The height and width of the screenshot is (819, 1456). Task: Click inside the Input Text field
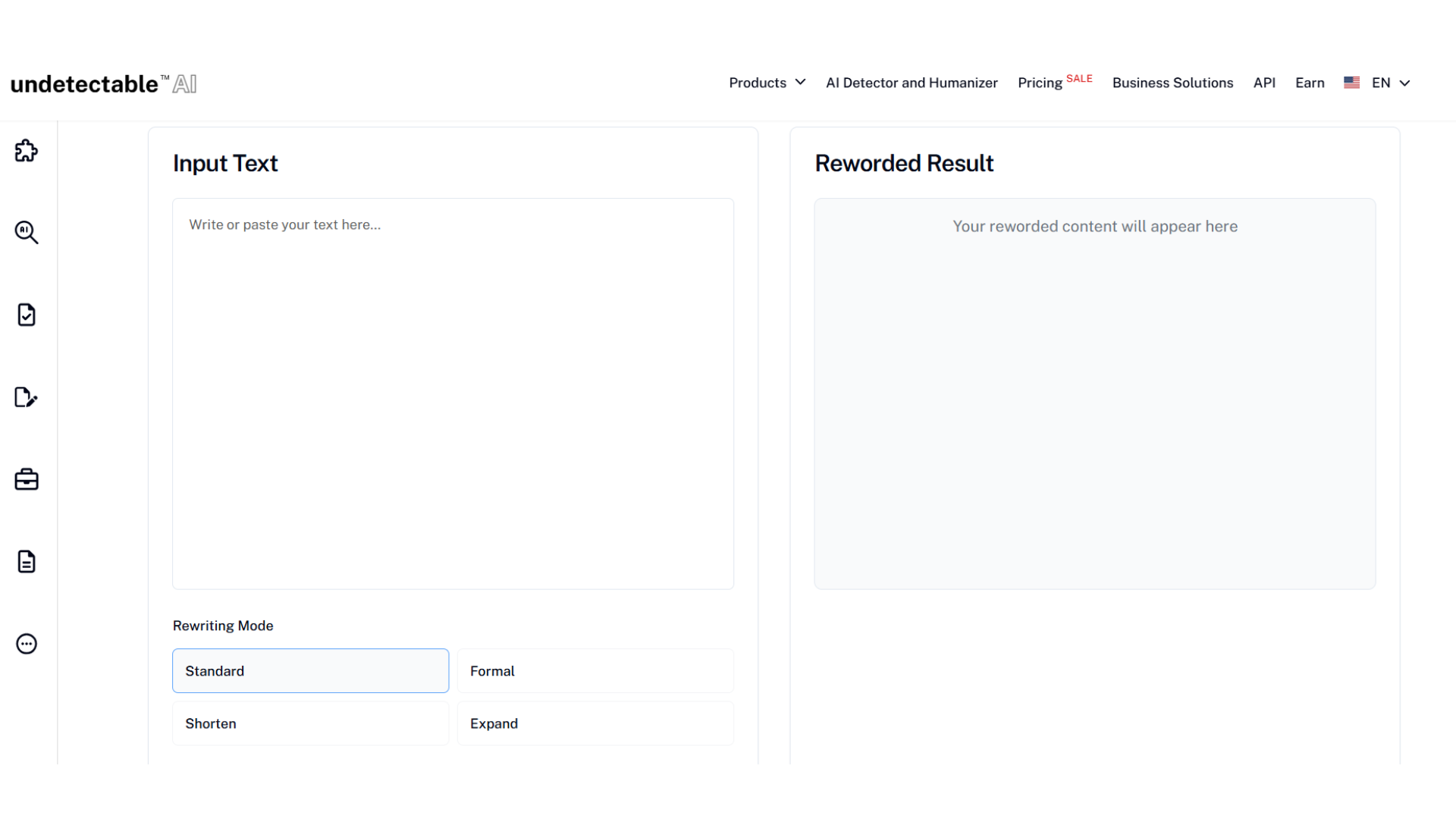pyautogui.click(x=453, y=394)
